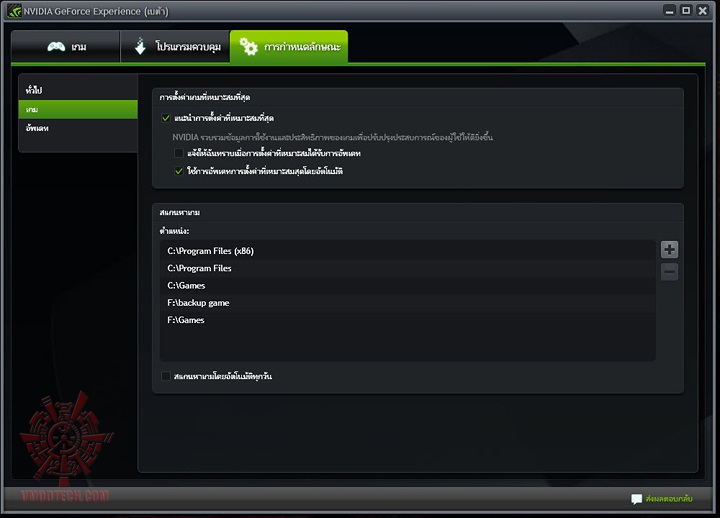
Task: Click the minus icon to remove location
Action: click(x=669, y=272)
